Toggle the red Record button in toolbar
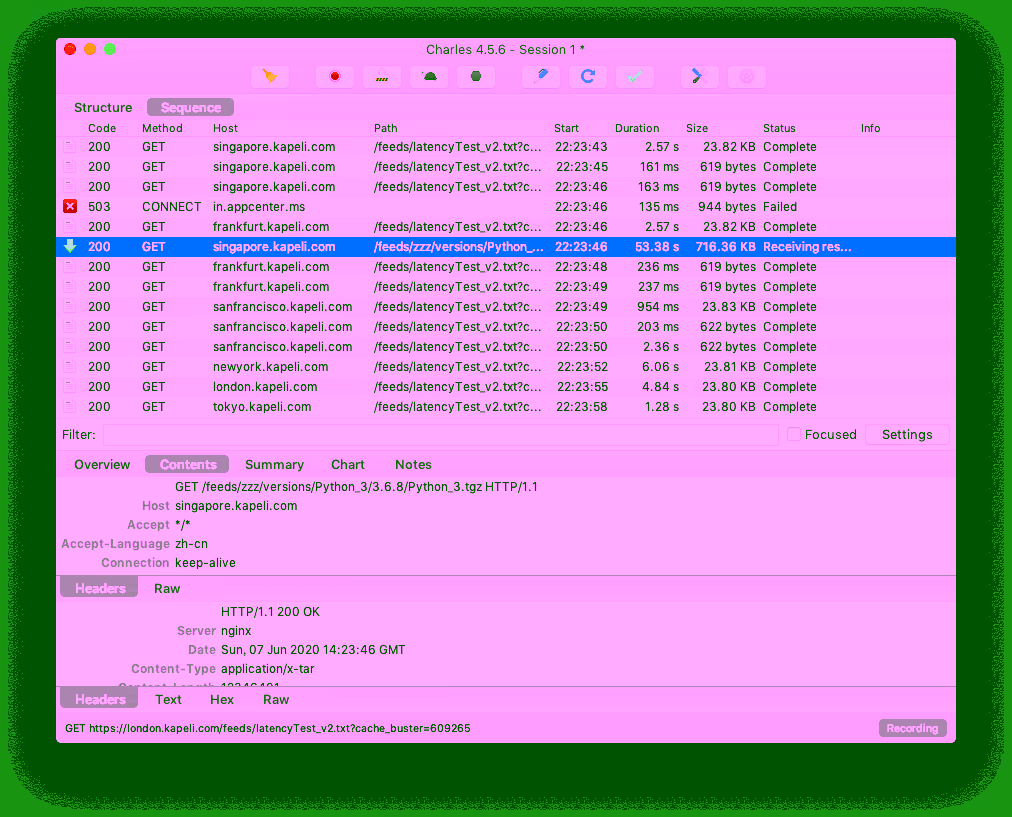Screen dimensions: 1012x817 334,76
